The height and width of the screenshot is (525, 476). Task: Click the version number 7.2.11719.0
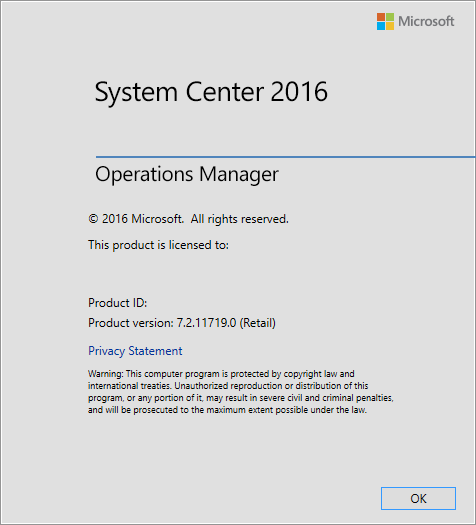(x=207, y=323)
